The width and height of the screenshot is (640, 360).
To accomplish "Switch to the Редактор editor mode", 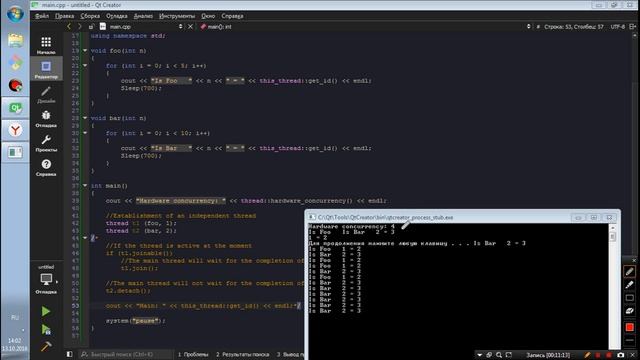I will tap(46, 69).
